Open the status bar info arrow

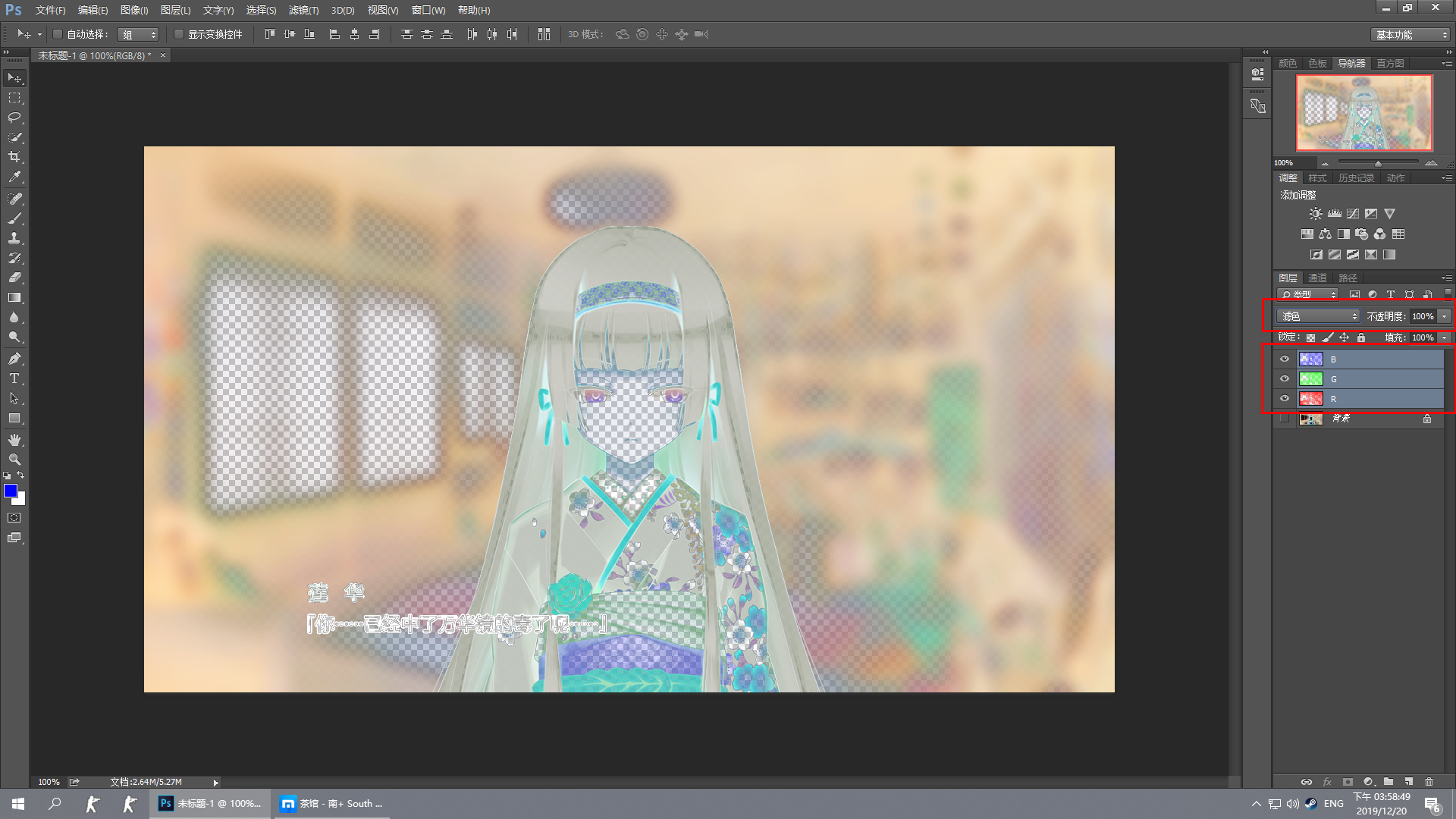pos(215,782)
